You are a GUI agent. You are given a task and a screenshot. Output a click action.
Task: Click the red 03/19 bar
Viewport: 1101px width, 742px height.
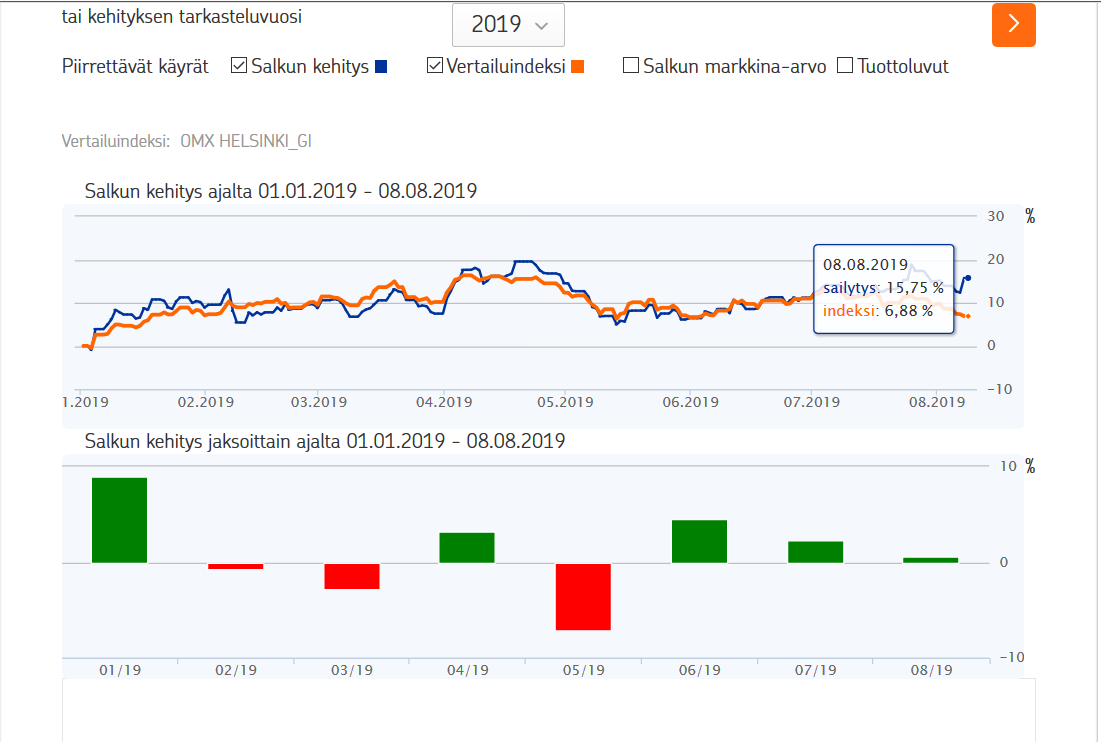pos(352,576)
